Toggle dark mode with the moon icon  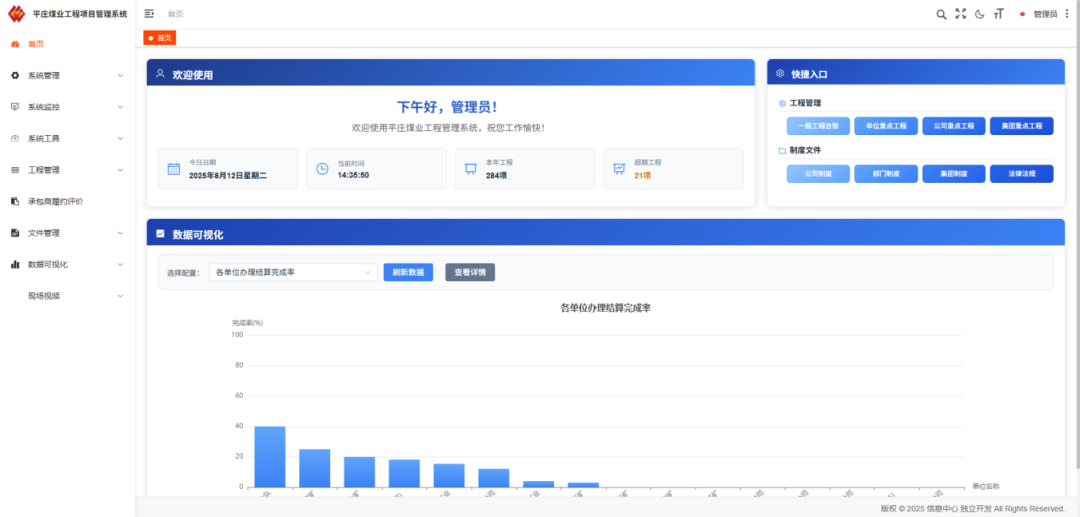pos(980,14)
